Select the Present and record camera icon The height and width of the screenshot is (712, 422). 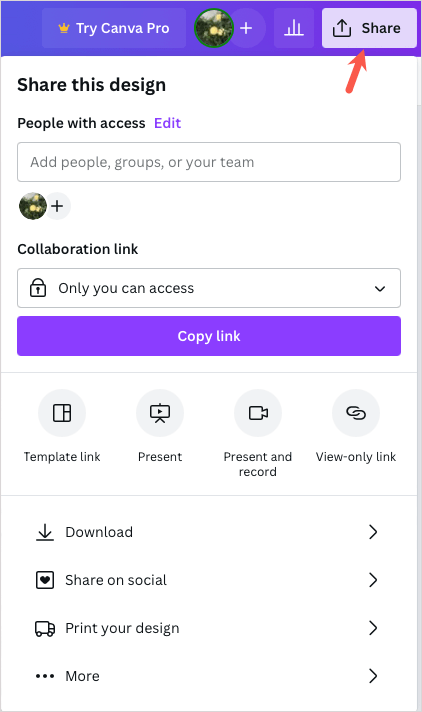pyautogui.click(x=258, y=413)
